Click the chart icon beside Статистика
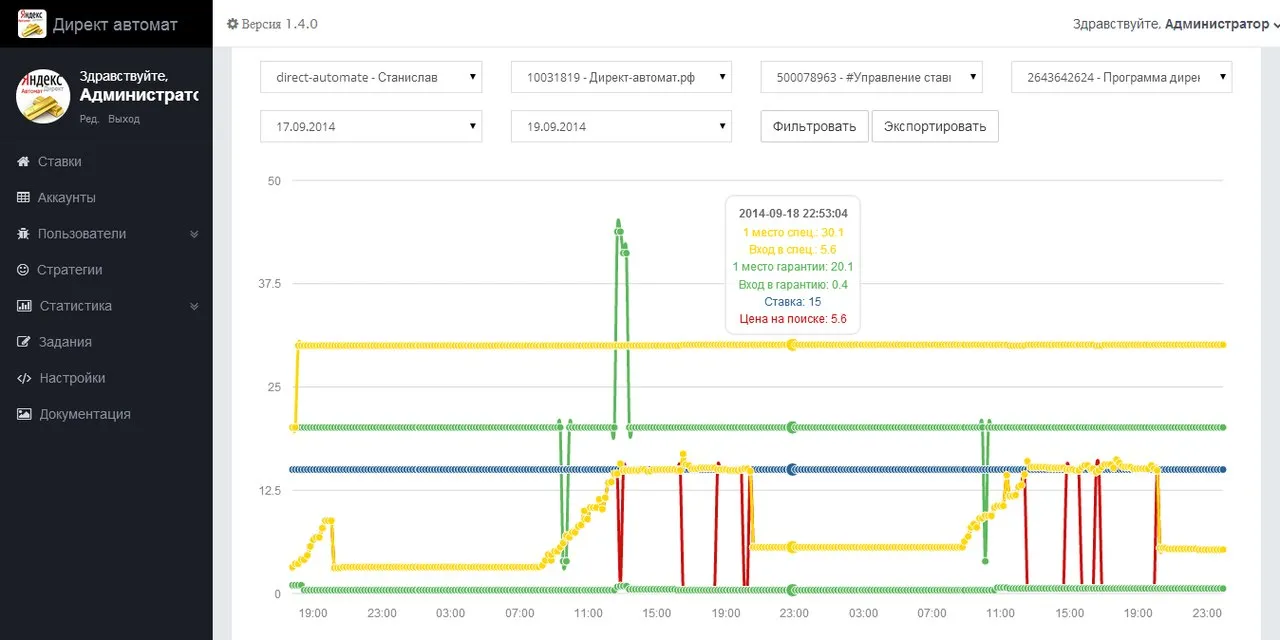1280x640 pixels. (23, 306)
